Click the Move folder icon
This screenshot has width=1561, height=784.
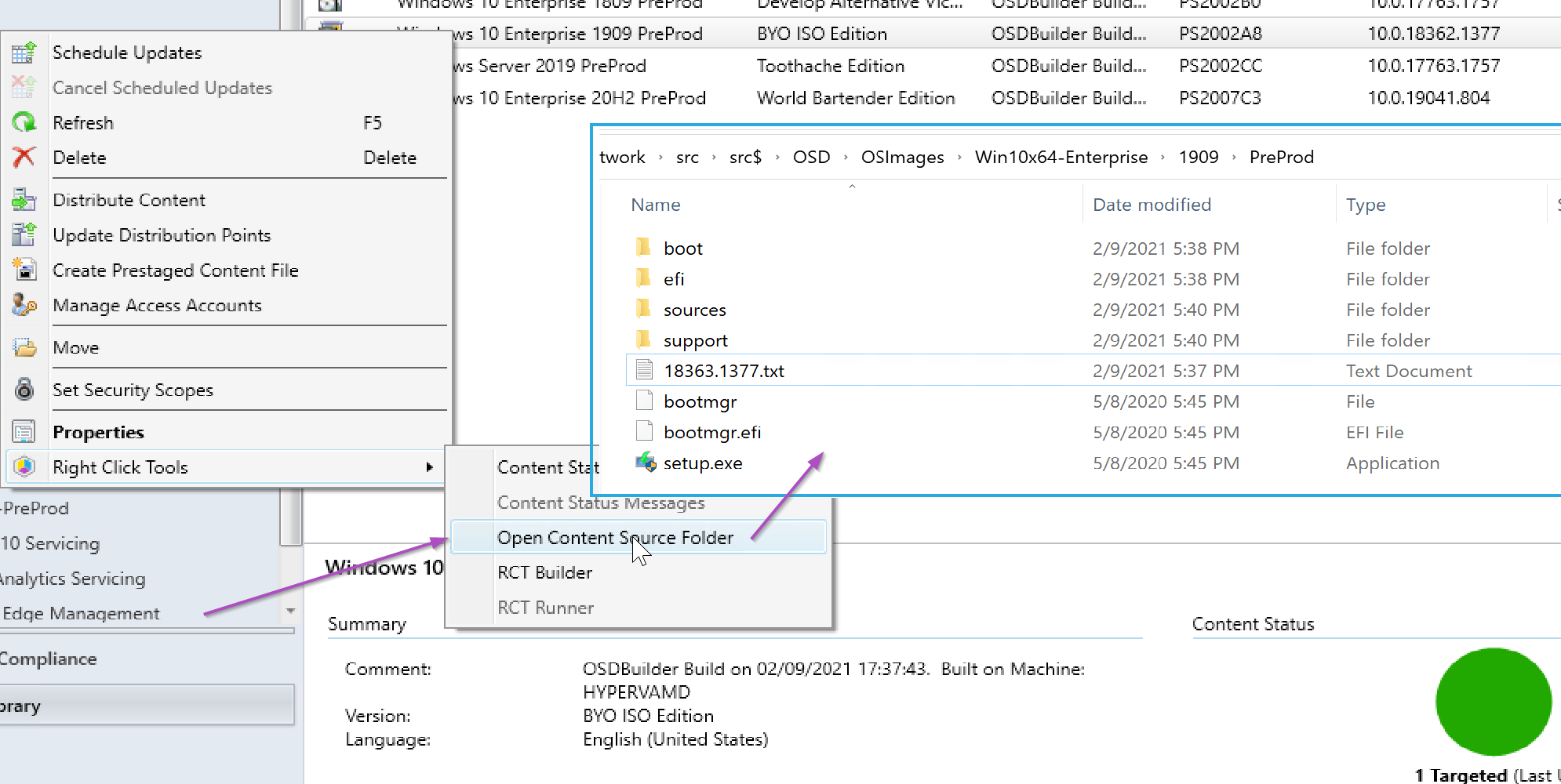24,347
